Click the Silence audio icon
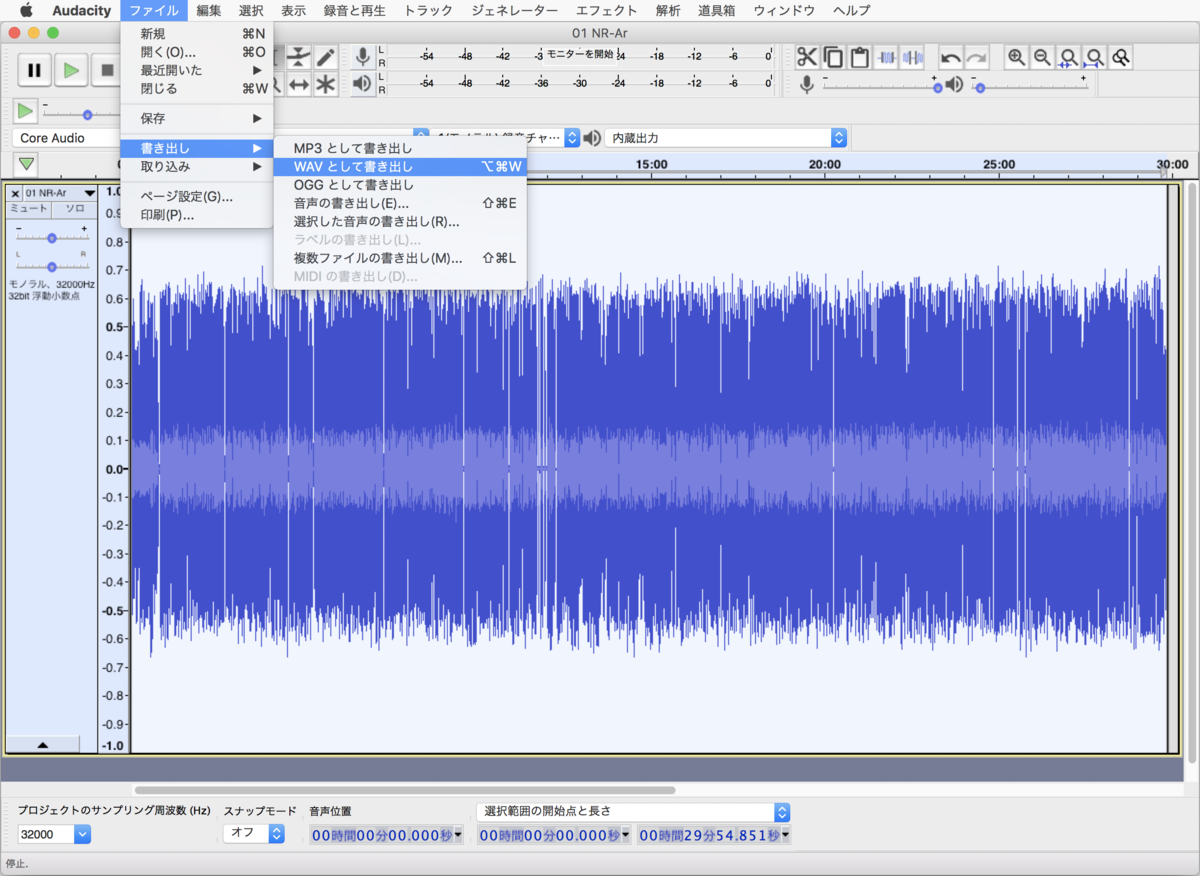 coord(912,57)
